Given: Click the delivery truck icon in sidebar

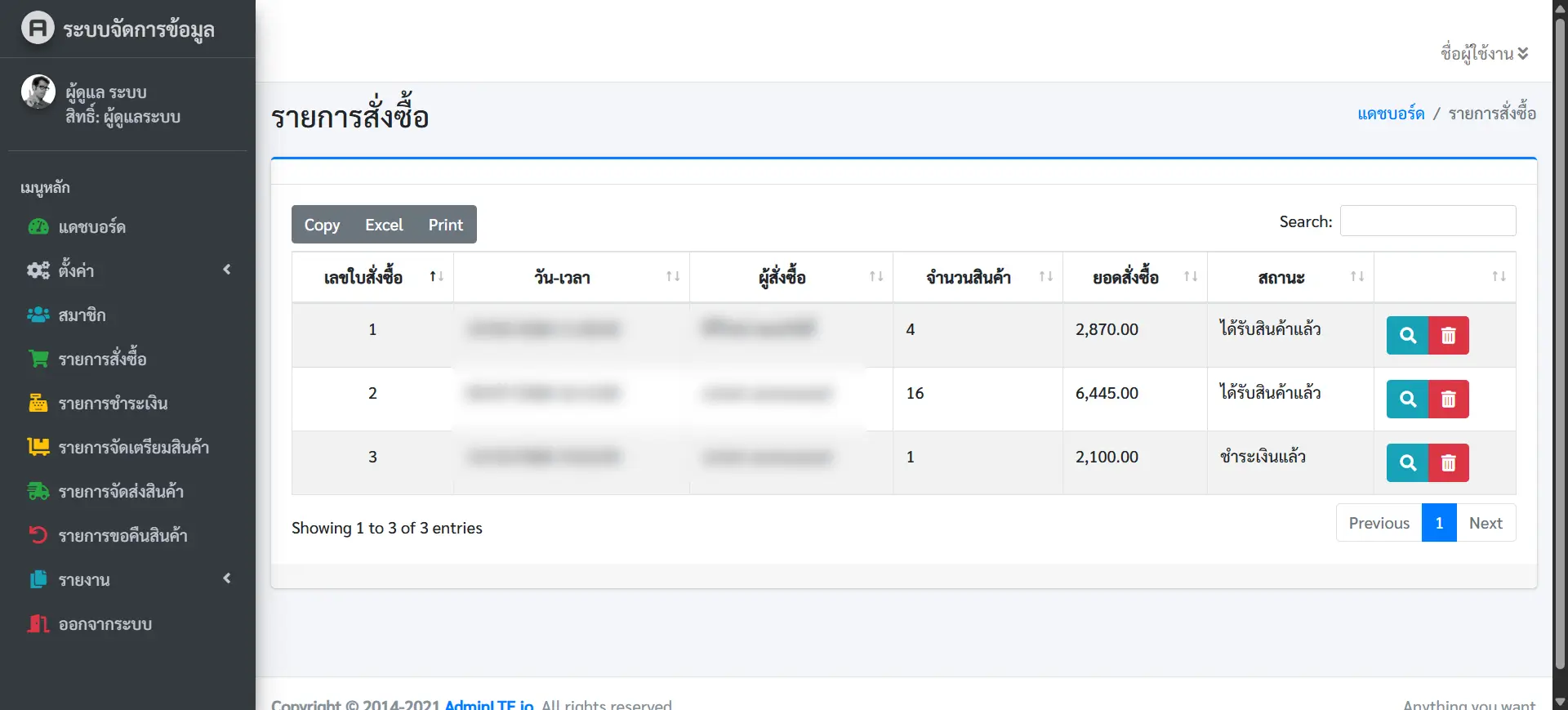Looking at the screenshot, I should coord(38,491).
